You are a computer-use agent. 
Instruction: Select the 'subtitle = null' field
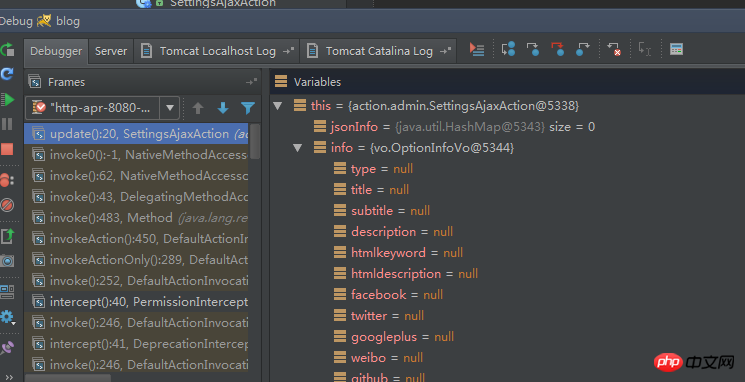[x=382, y=210]
